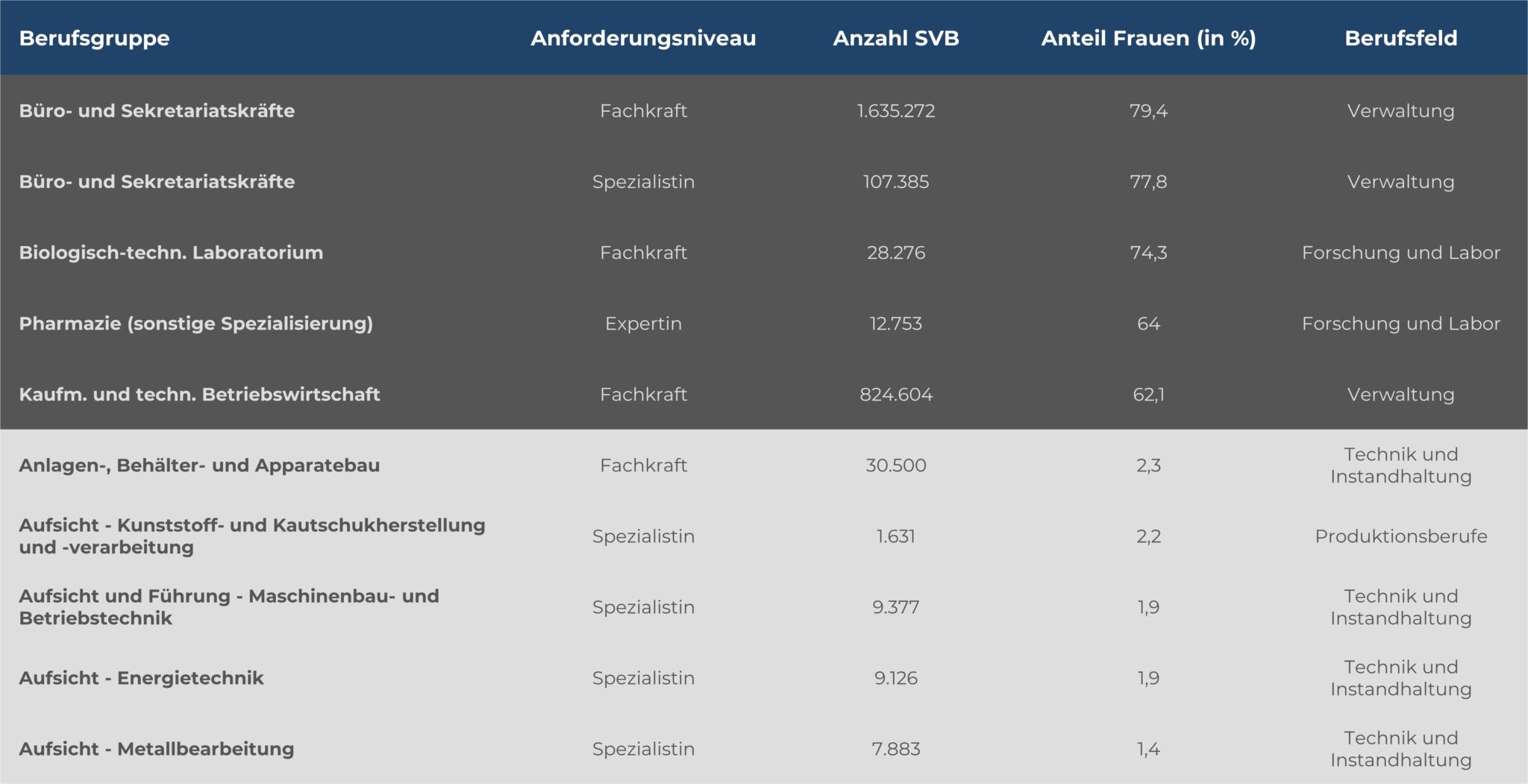Select the Anzahl SVB column header
Viewport: 1528px width, 784px height.
[895, 38]
